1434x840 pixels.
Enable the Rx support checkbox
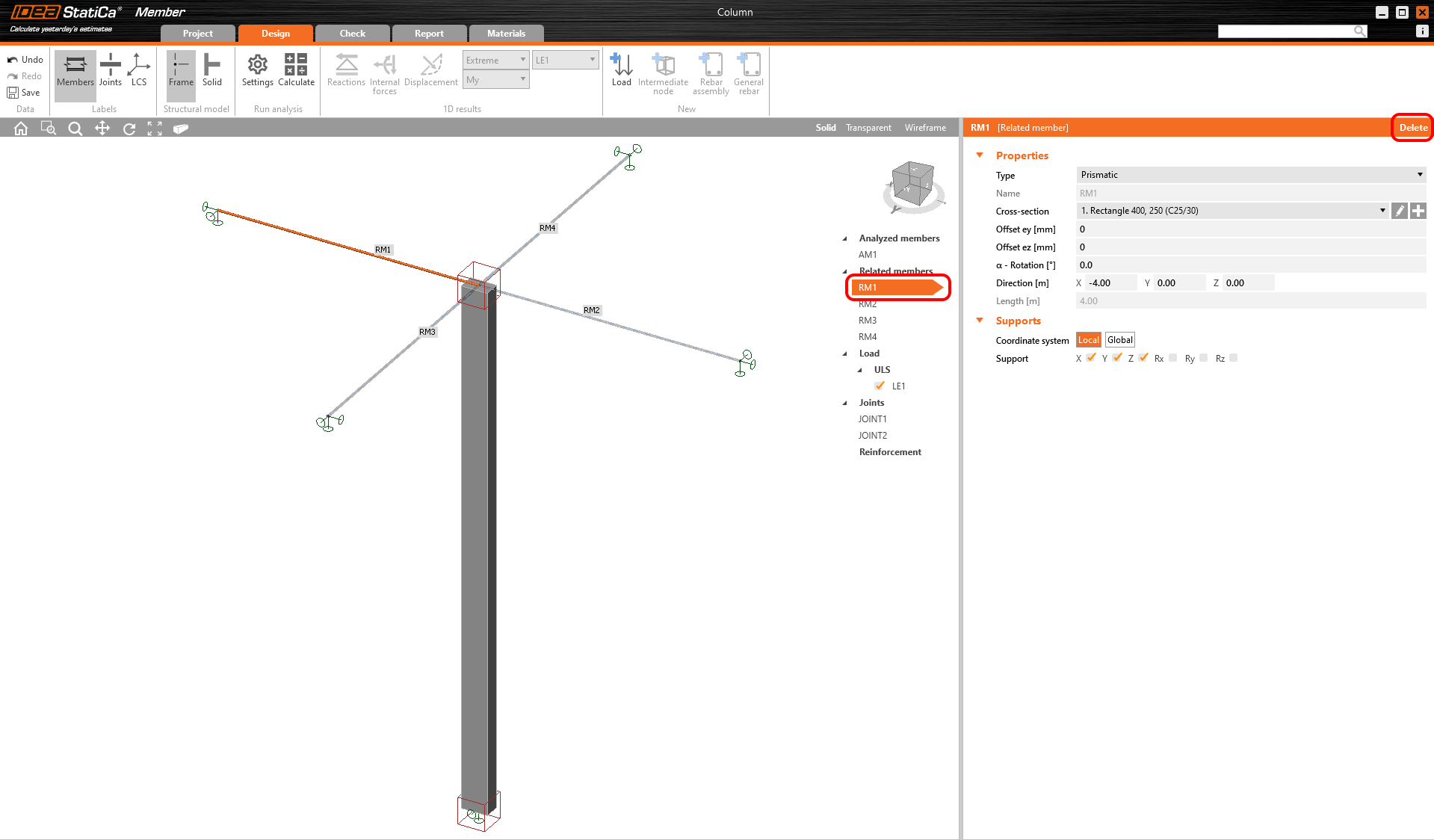[x=1172, y=358]
